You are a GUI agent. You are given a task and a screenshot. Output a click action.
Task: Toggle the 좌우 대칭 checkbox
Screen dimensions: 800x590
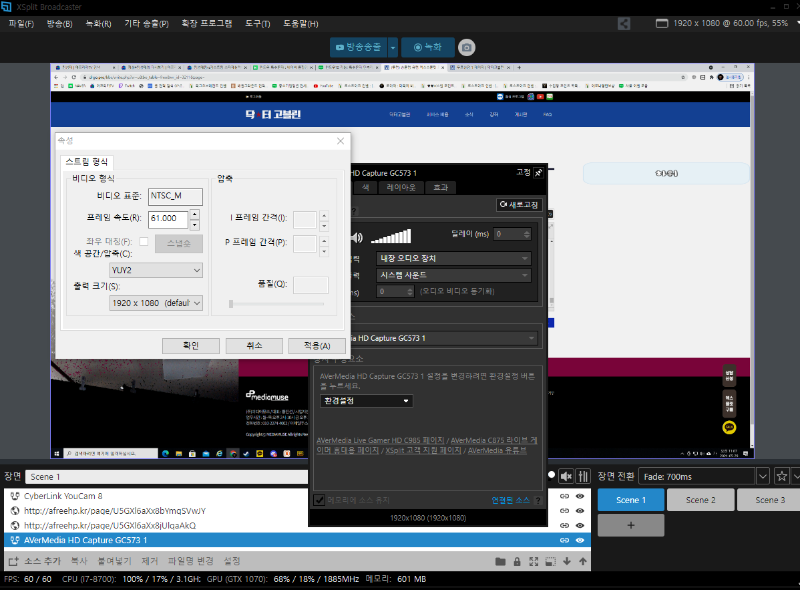(x=144, y=241)
